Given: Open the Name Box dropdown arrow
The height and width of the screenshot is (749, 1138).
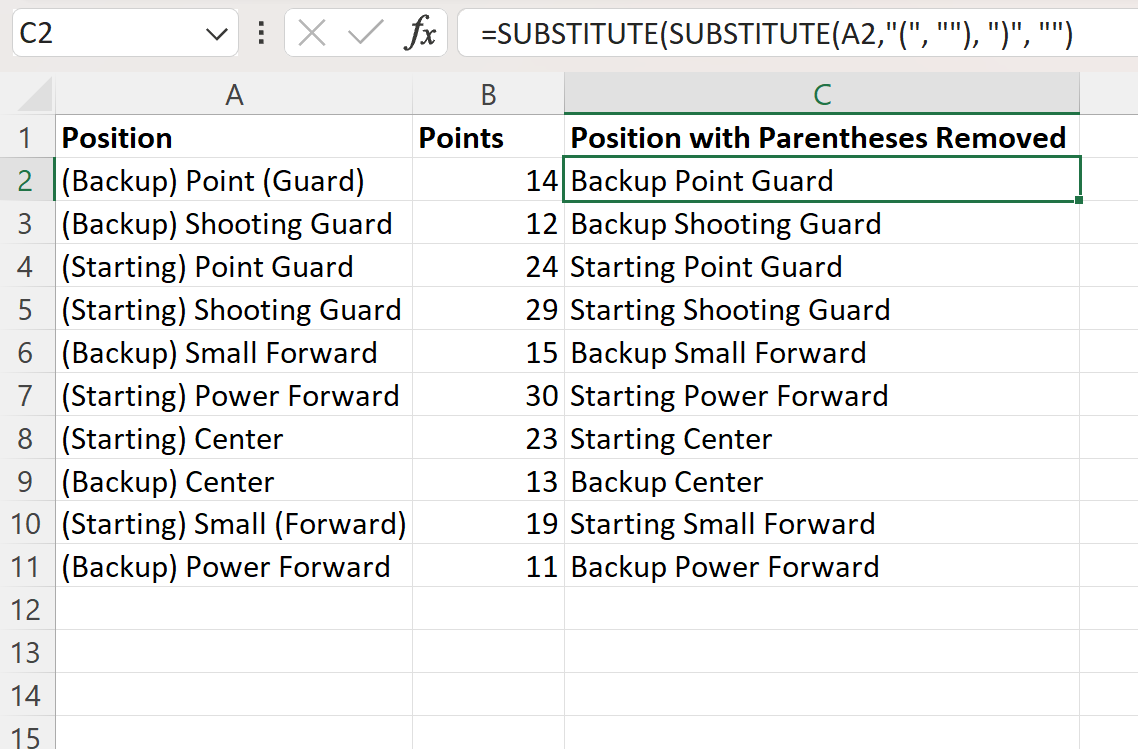Looking at the screenshot, I should pyautogui.click(x=215, y=33).
